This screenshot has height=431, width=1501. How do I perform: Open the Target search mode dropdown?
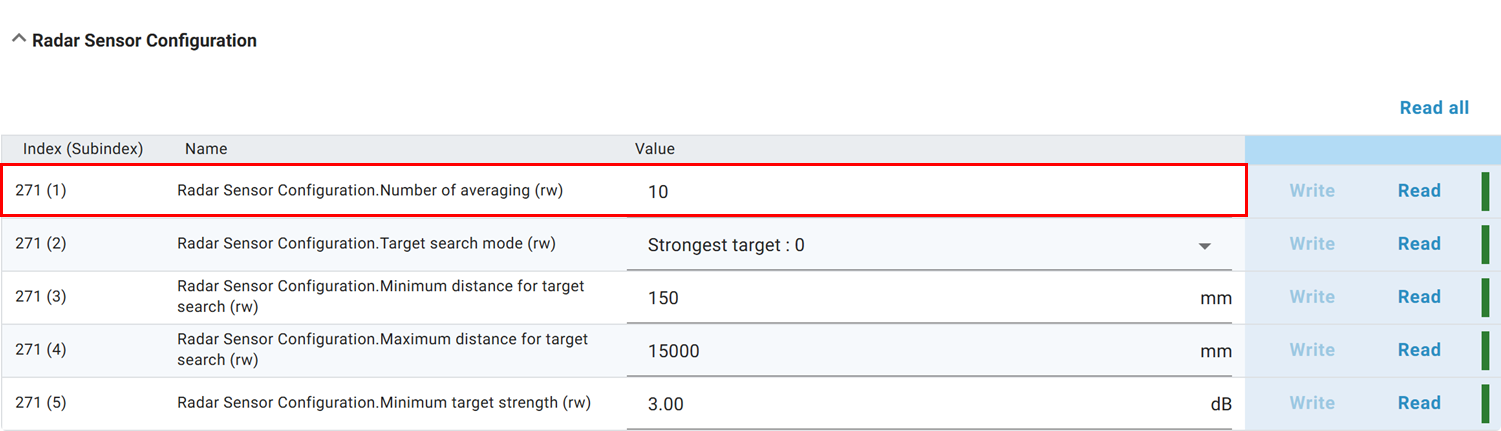(1205, 246)
